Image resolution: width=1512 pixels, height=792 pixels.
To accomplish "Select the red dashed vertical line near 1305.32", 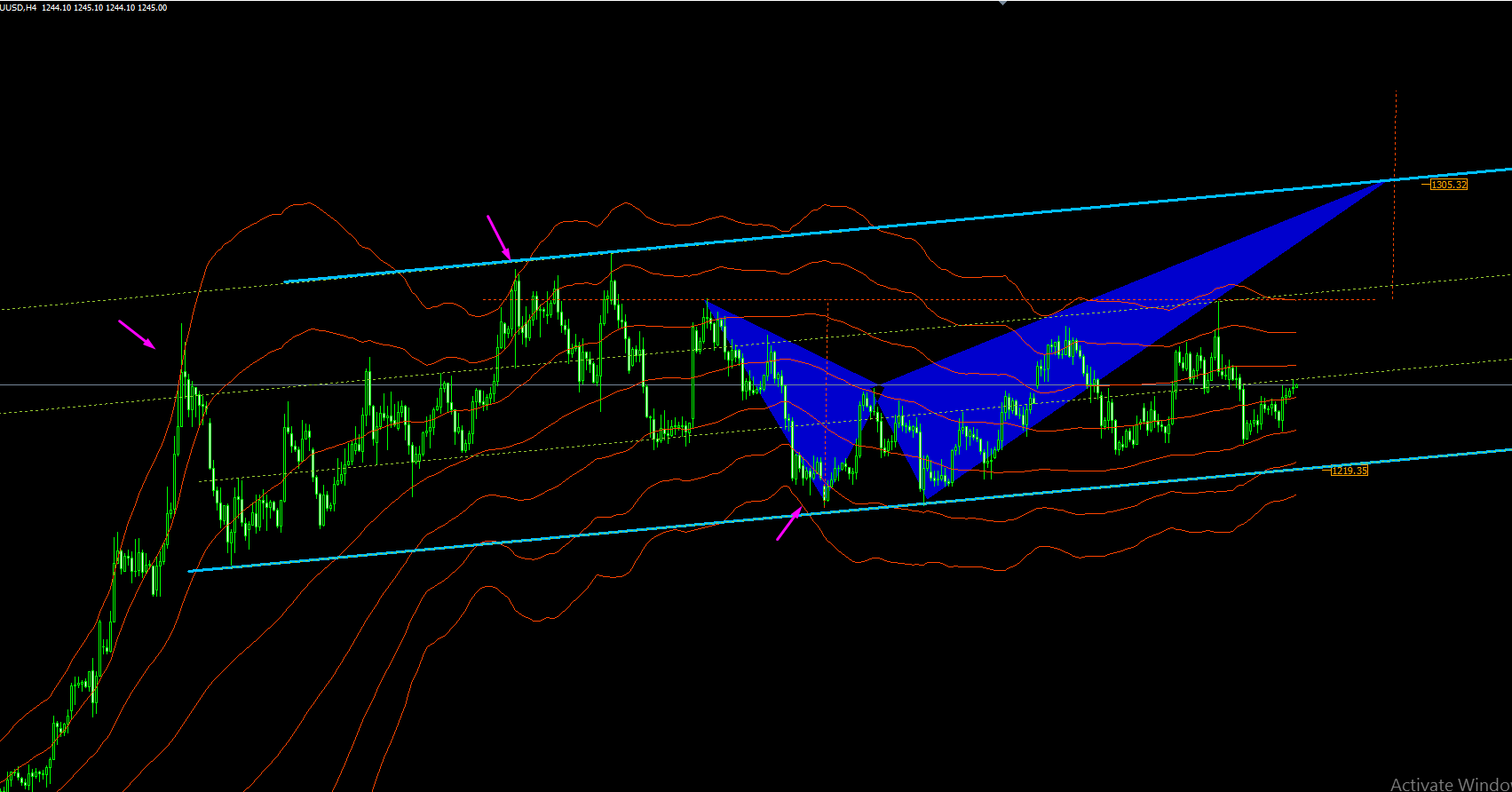I will tap(1395, 195).
